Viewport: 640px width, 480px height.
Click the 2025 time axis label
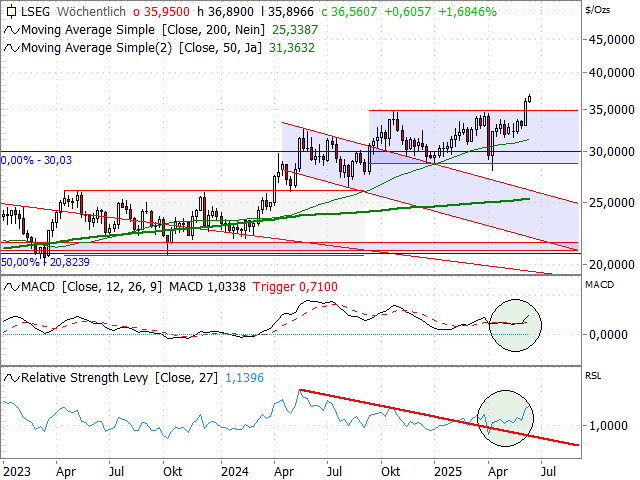click(448, 472)
